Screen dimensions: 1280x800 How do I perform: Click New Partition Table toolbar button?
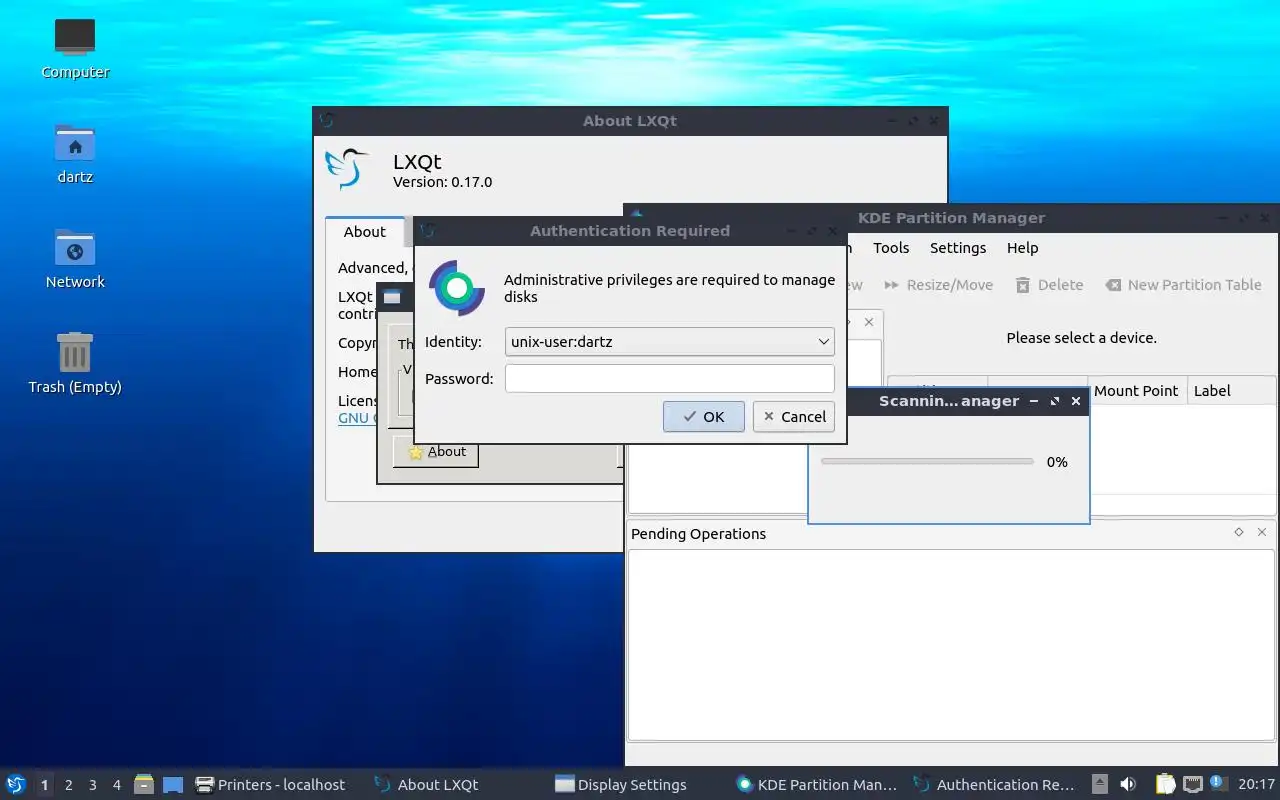coord(1183,285)
